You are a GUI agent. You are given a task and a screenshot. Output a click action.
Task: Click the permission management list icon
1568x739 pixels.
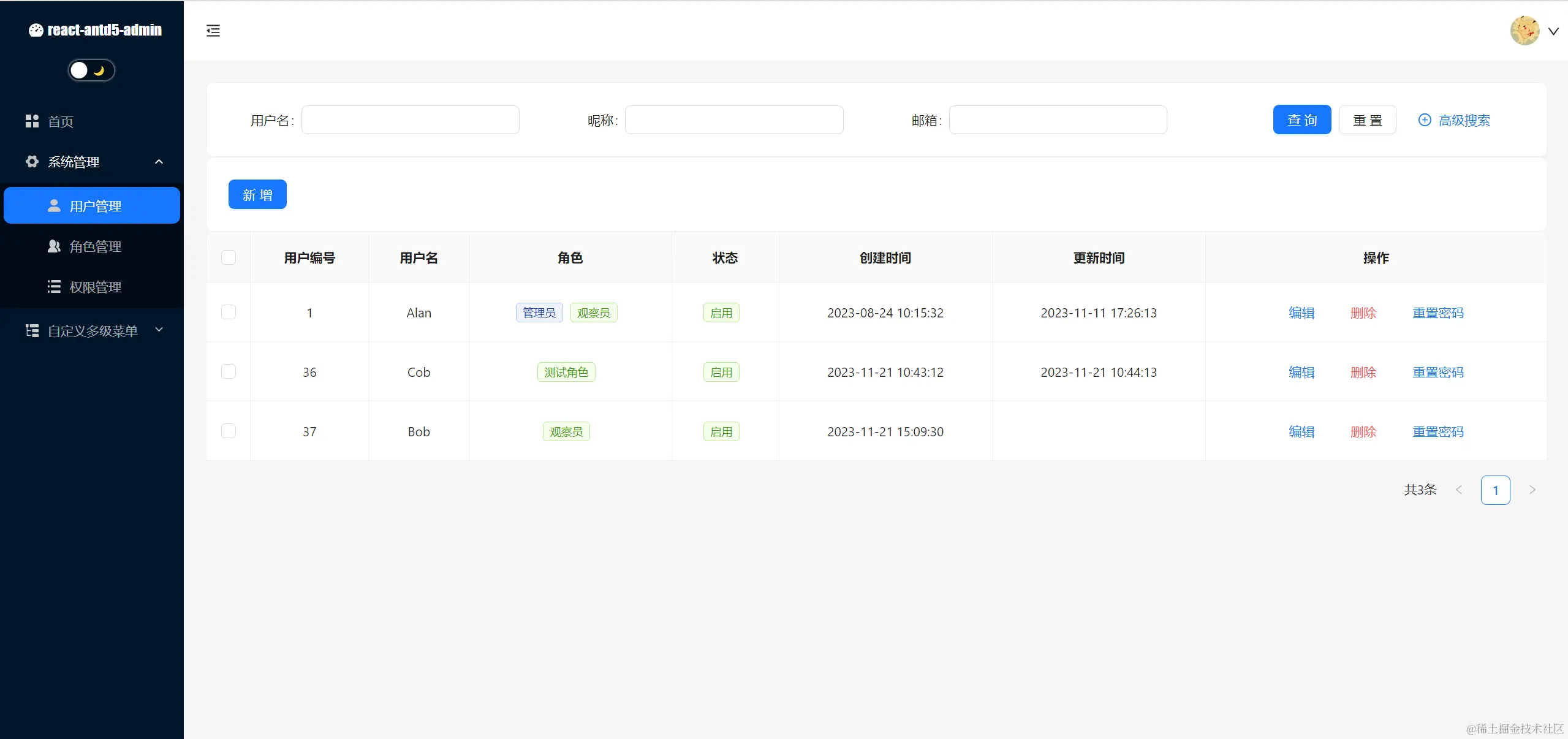click(54, 287)
